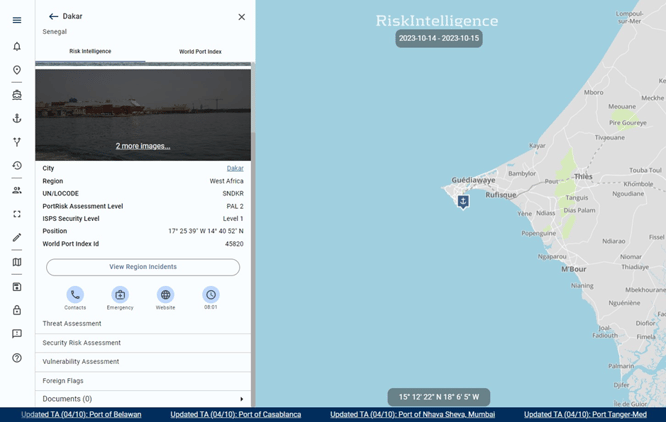The width and height of the screenshot is (666, 422).
Task: Open the notifications bell
Action: (17, 47)
